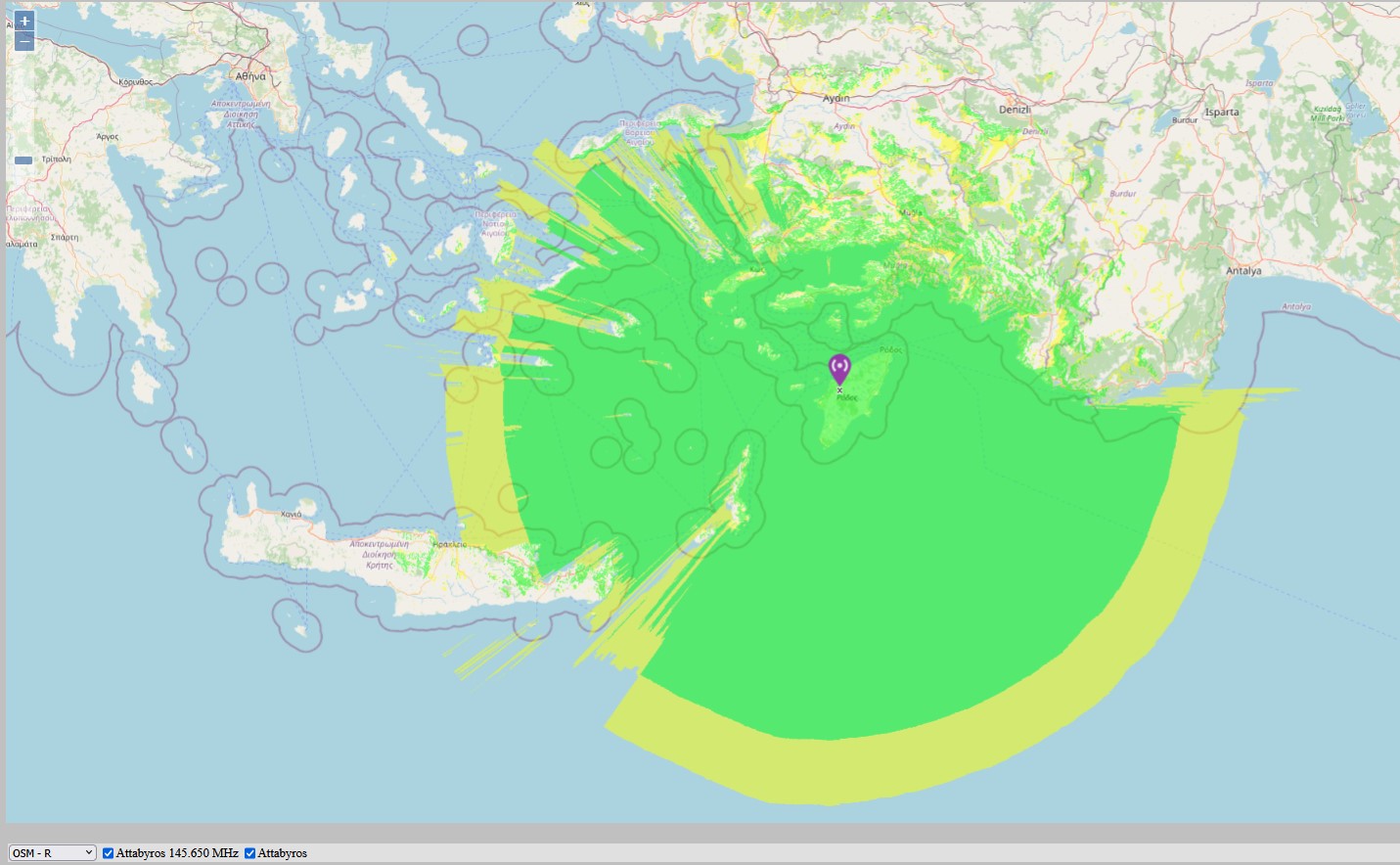Click the Χανιά label on Crete
This screenshot has width=1400, height=865.
point(292,514)
